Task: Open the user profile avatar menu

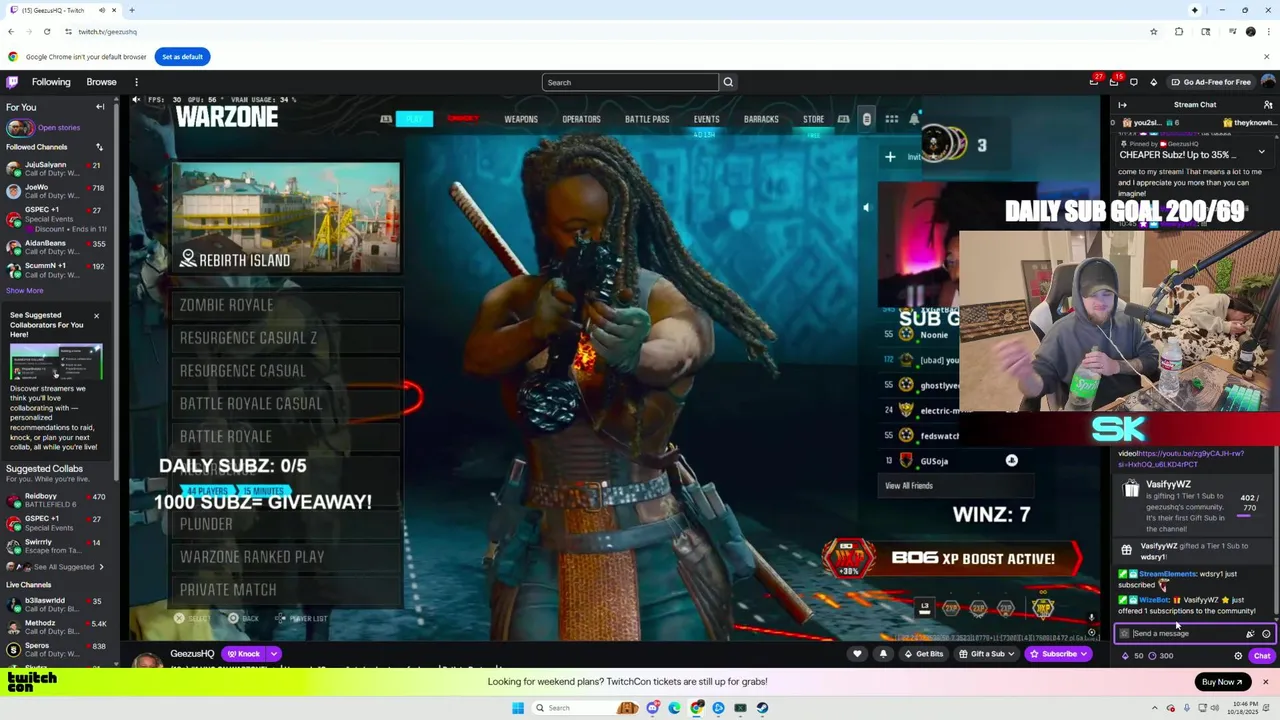Action: [x=1268, y=82]
